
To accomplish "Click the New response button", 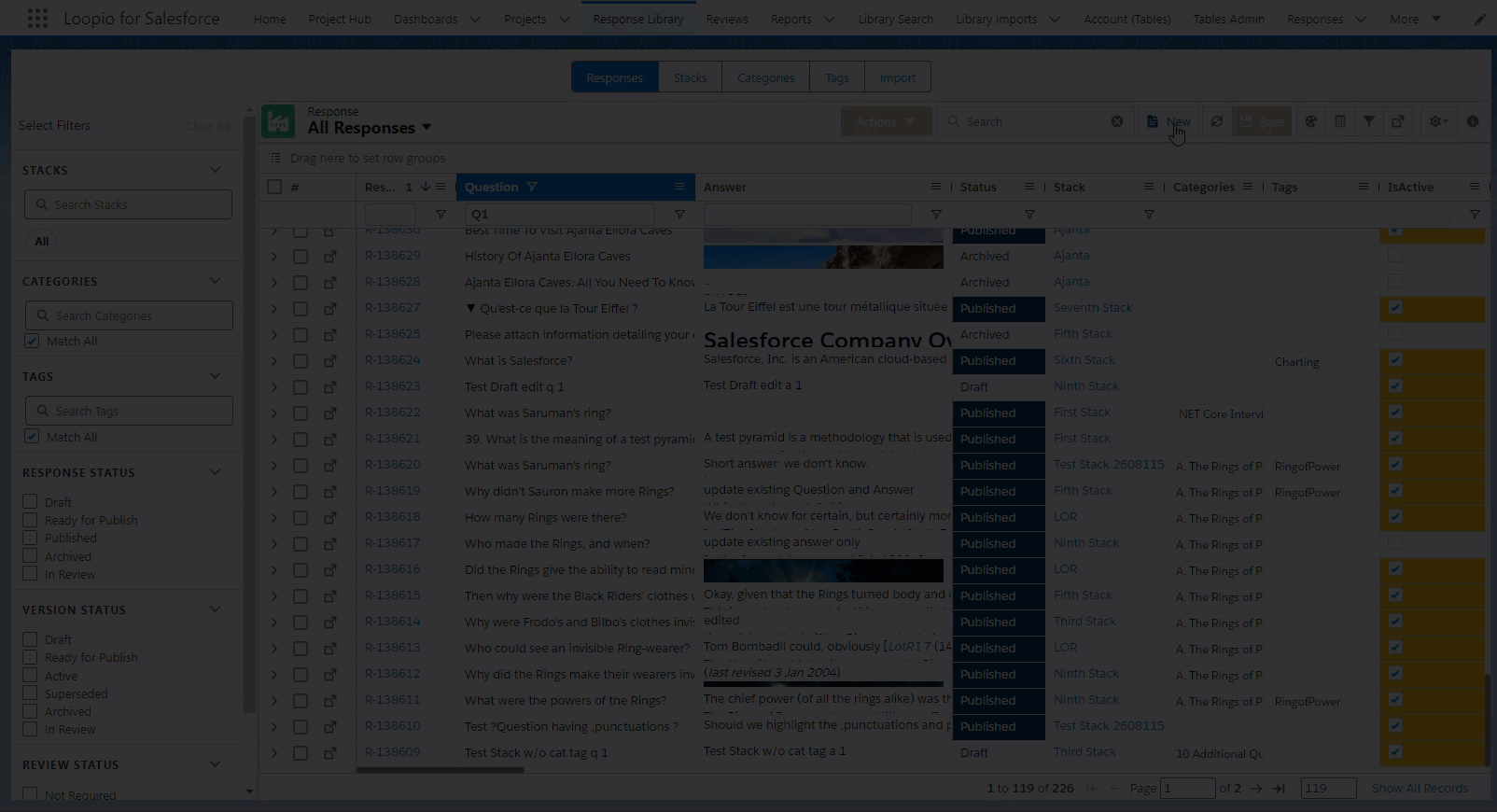I will [x=1168, y=121].
